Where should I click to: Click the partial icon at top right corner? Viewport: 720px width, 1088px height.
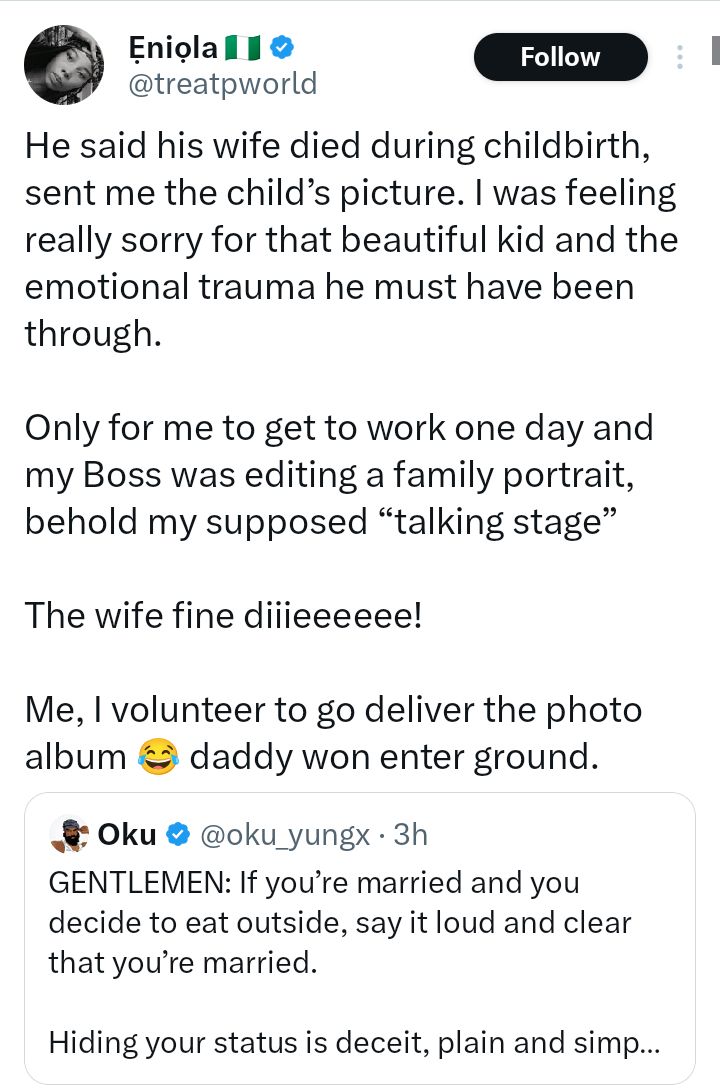(x=713, y=48)
